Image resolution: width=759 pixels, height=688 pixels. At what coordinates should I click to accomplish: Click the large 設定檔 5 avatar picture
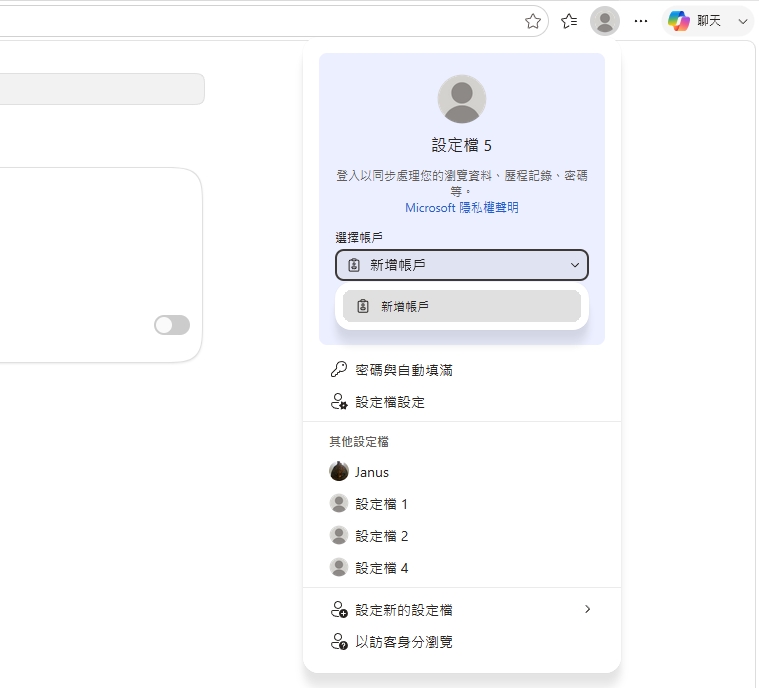point(461,99)
